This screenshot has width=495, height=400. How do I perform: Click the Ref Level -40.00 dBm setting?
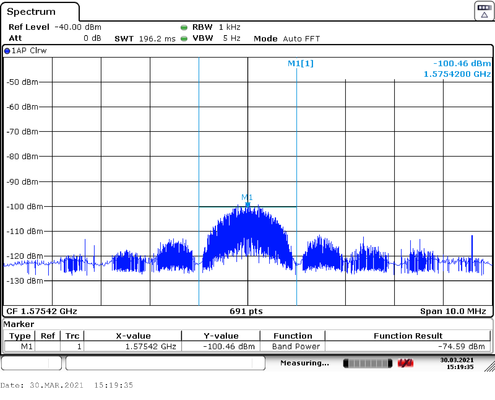point(55,27)
